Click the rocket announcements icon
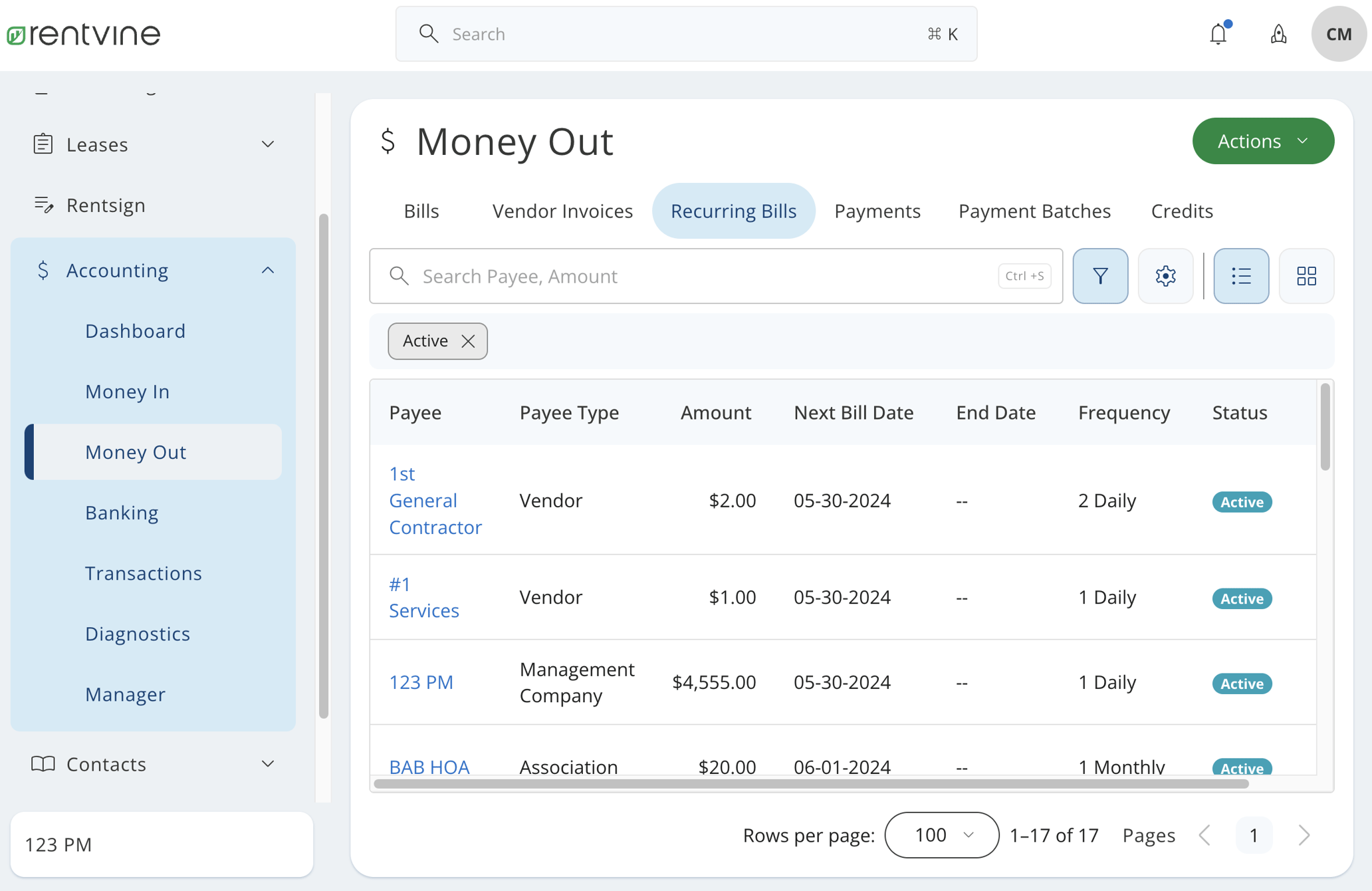The width and height of the screenshot is (1372, 891). [x=1279, y=34]
